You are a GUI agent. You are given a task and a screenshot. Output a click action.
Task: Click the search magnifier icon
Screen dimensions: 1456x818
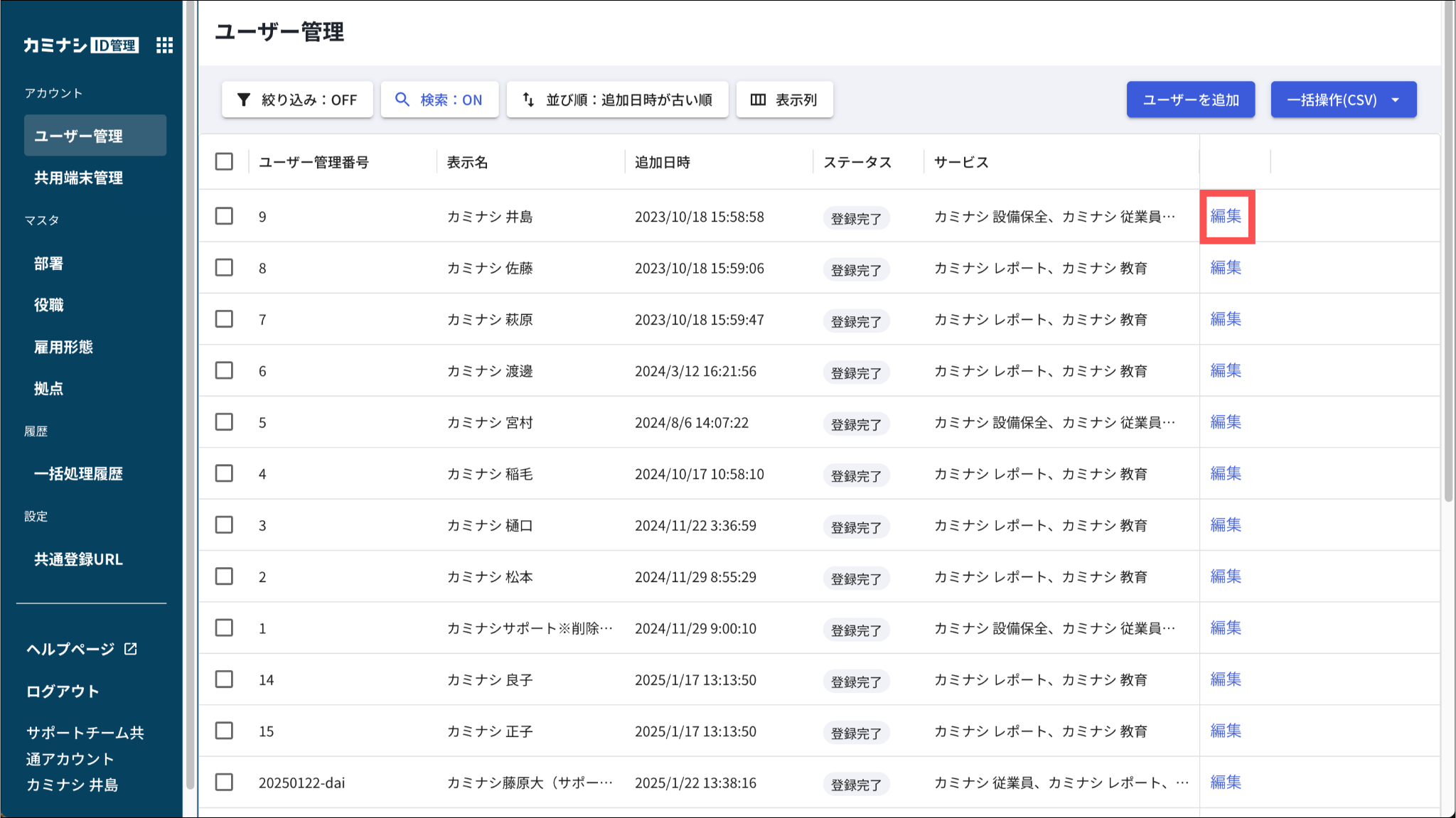click(x=402, y=99)
